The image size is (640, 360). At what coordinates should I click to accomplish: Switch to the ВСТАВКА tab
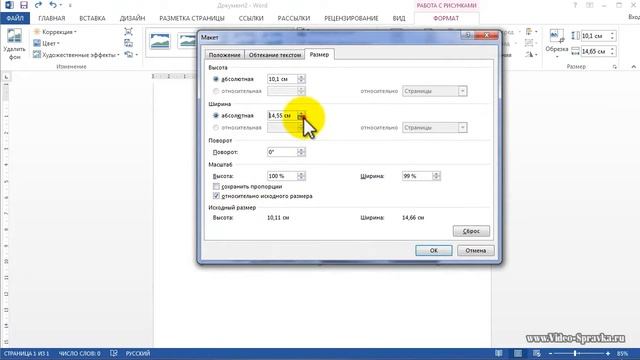coord(92,18)
